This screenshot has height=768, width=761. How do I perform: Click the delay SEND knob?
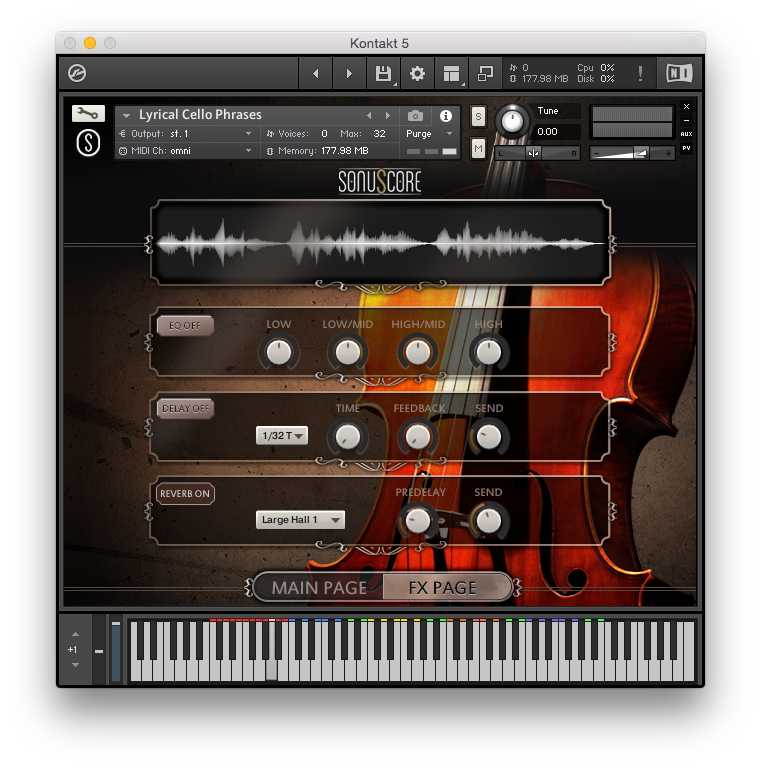pyautogui.click(x=489, y=436)
